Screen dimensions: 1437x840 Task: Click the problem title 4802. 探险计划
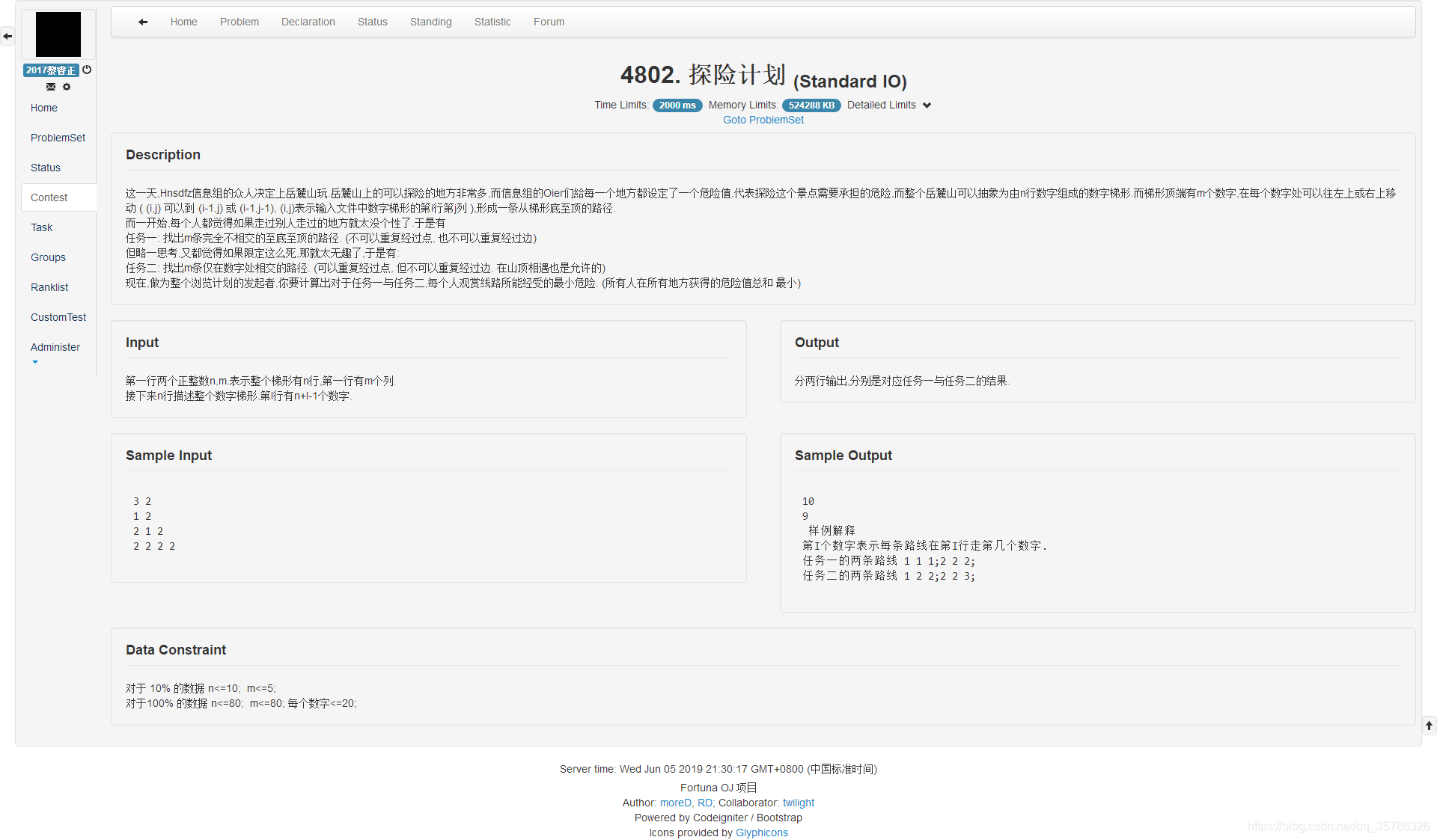coord(703,75)
